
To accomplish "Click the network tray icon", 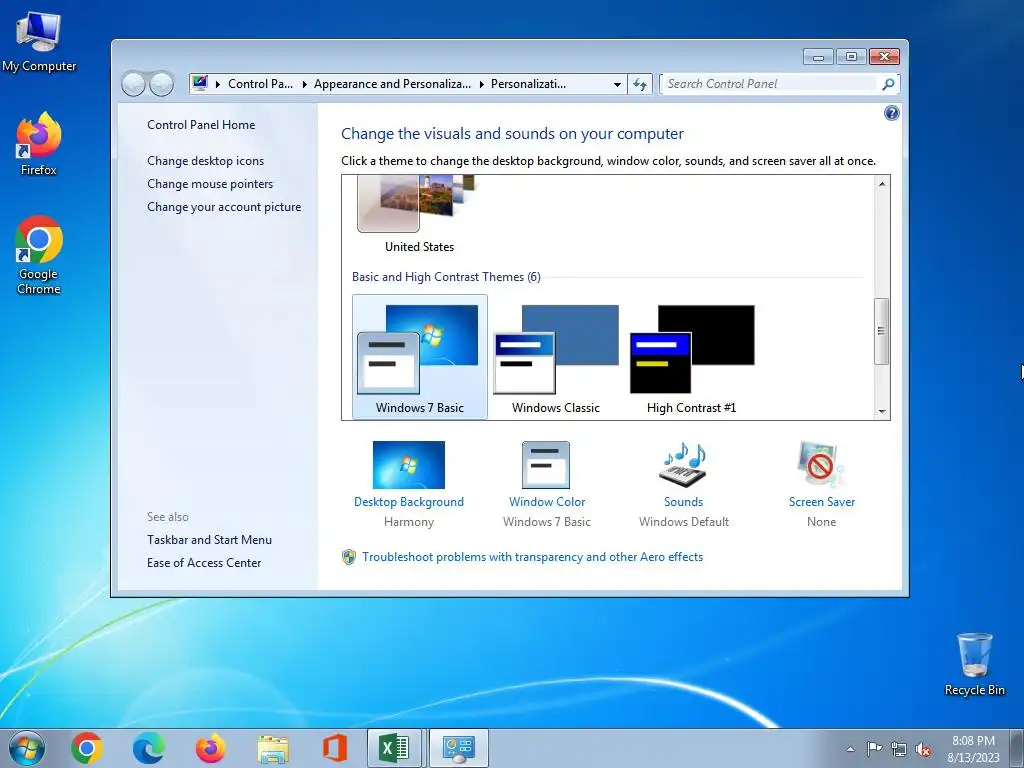I will pos(899,749).
